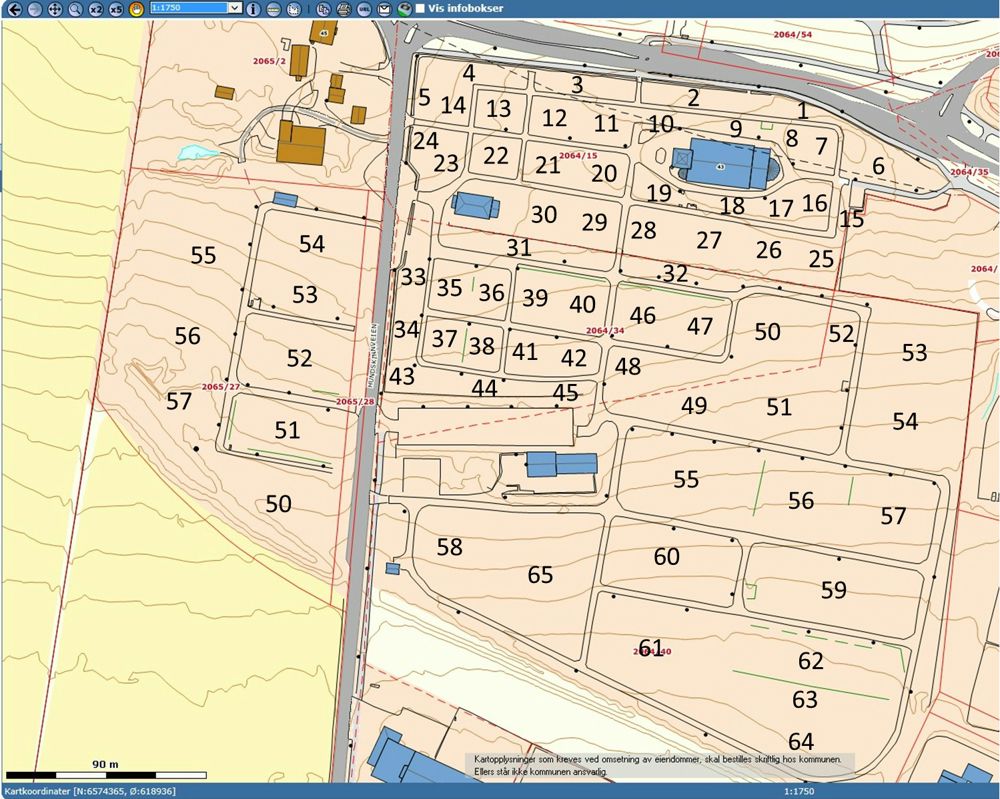
Task: Click the print map icon
Action: tap(343, 9)
